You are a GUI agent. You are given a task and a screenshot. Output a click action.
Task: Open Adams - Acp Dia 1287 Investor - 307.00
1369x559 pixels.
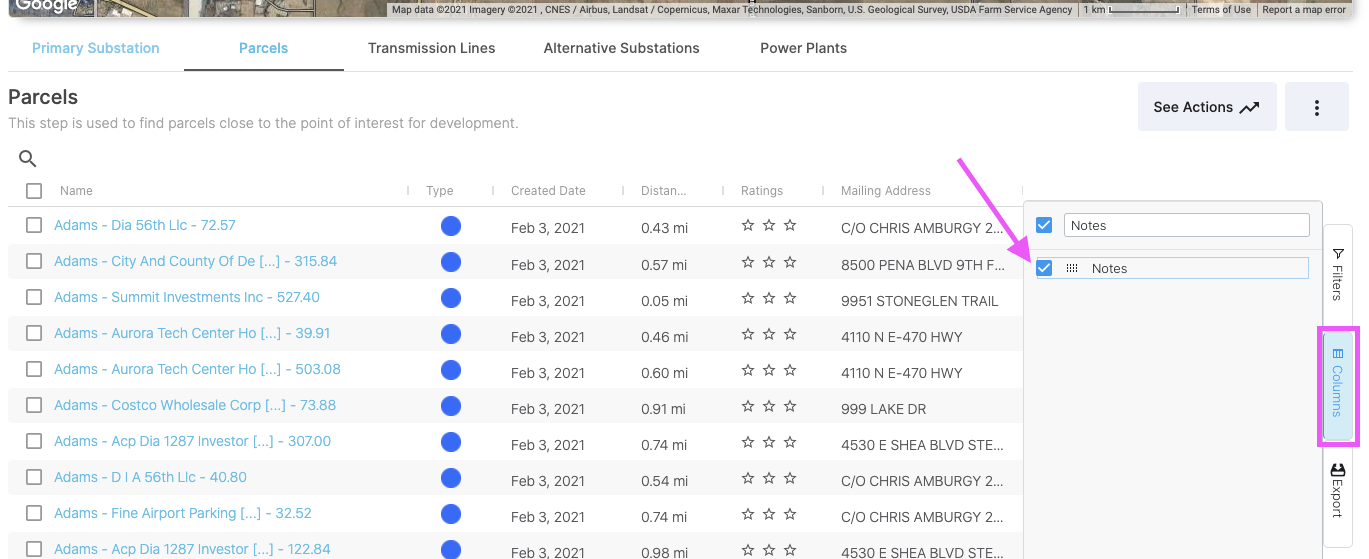click(x=192, y=441)
